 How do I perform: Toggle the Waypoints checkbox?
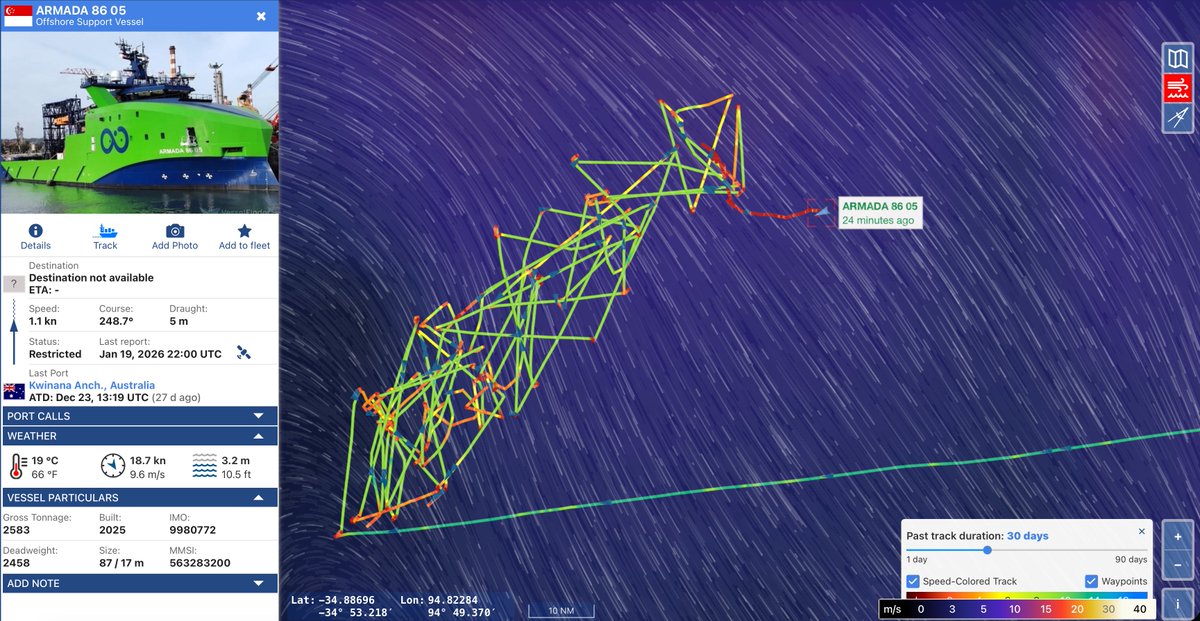[1091, 581]
